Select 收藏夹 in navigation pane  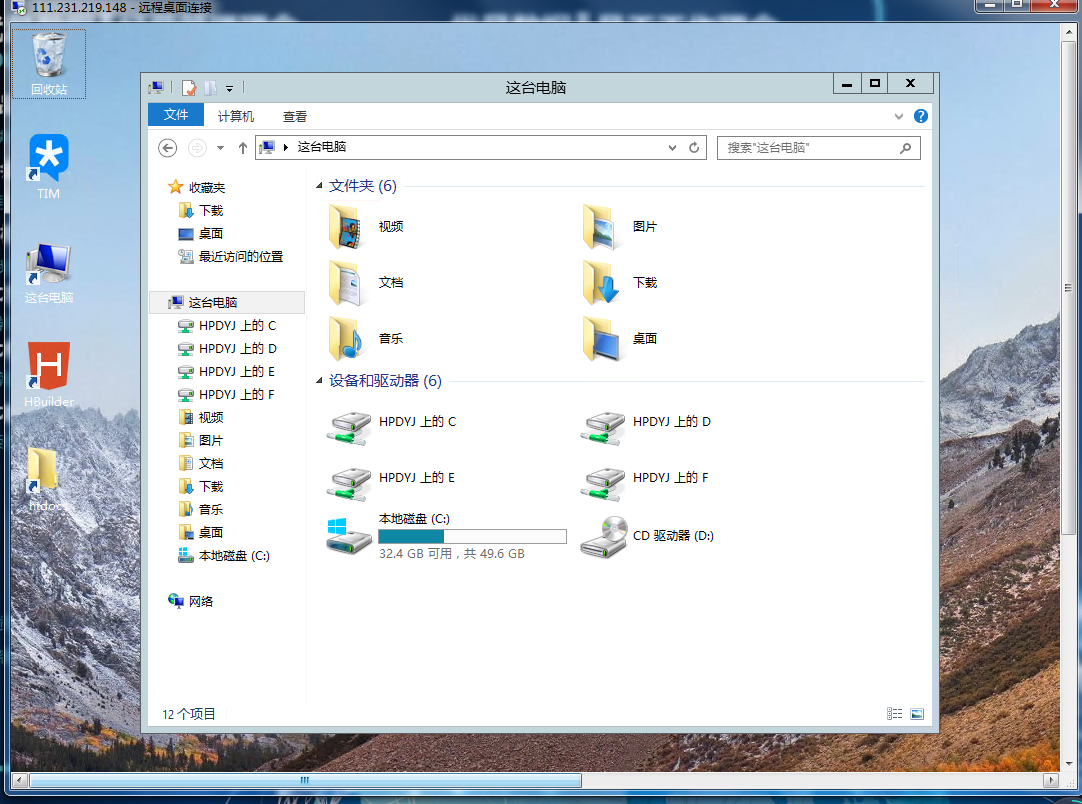[x=197, y=188]
